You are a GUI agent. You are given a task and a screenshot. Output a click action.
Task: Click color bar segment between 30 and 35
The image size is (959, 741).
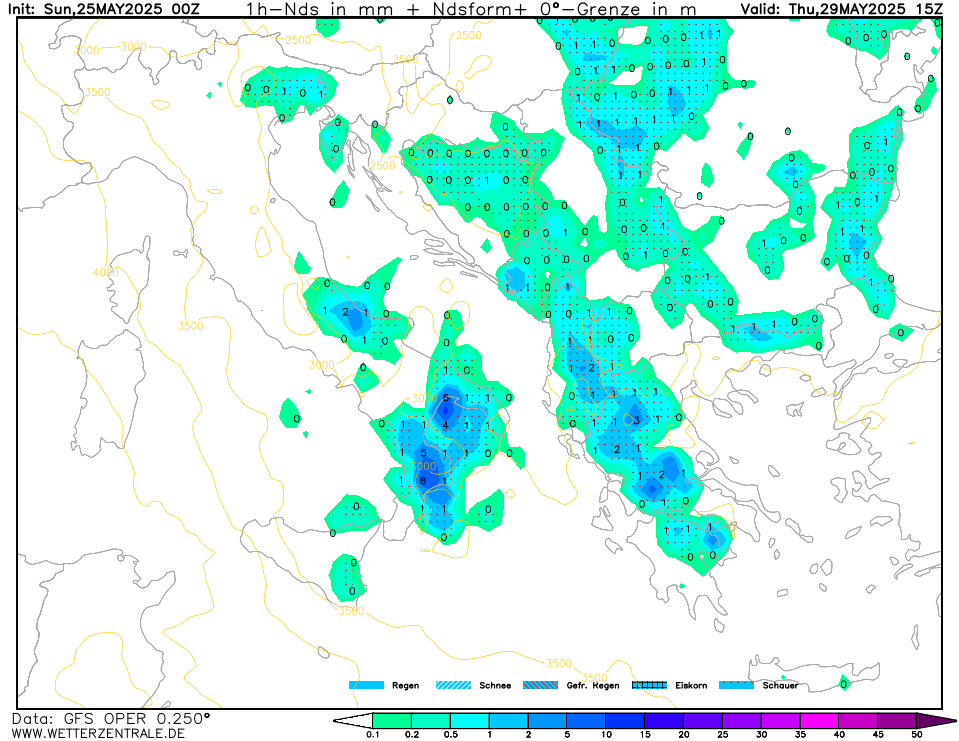780,721
